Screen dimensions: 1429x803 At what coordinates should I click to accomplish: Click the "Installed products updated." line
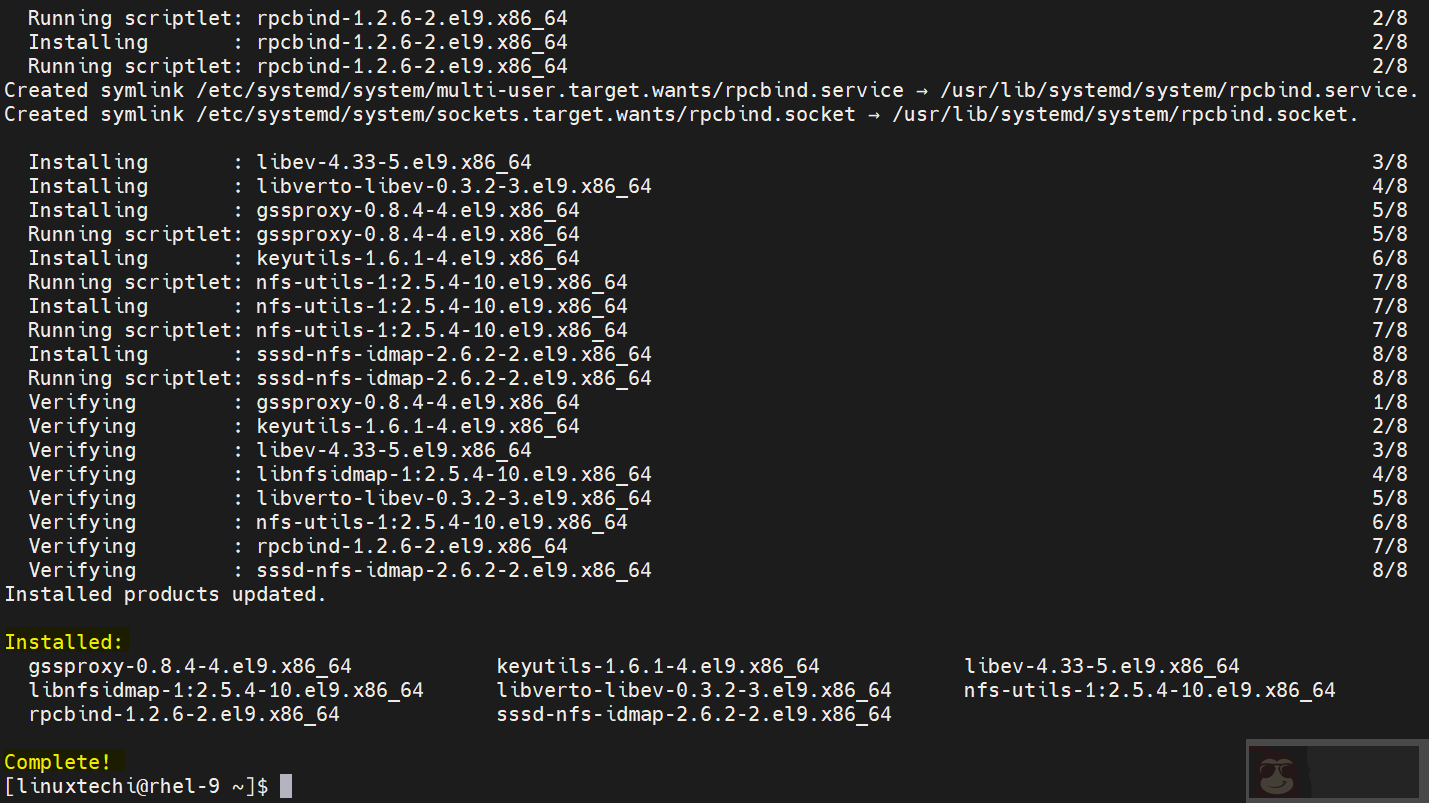click(x=166, y=594)
